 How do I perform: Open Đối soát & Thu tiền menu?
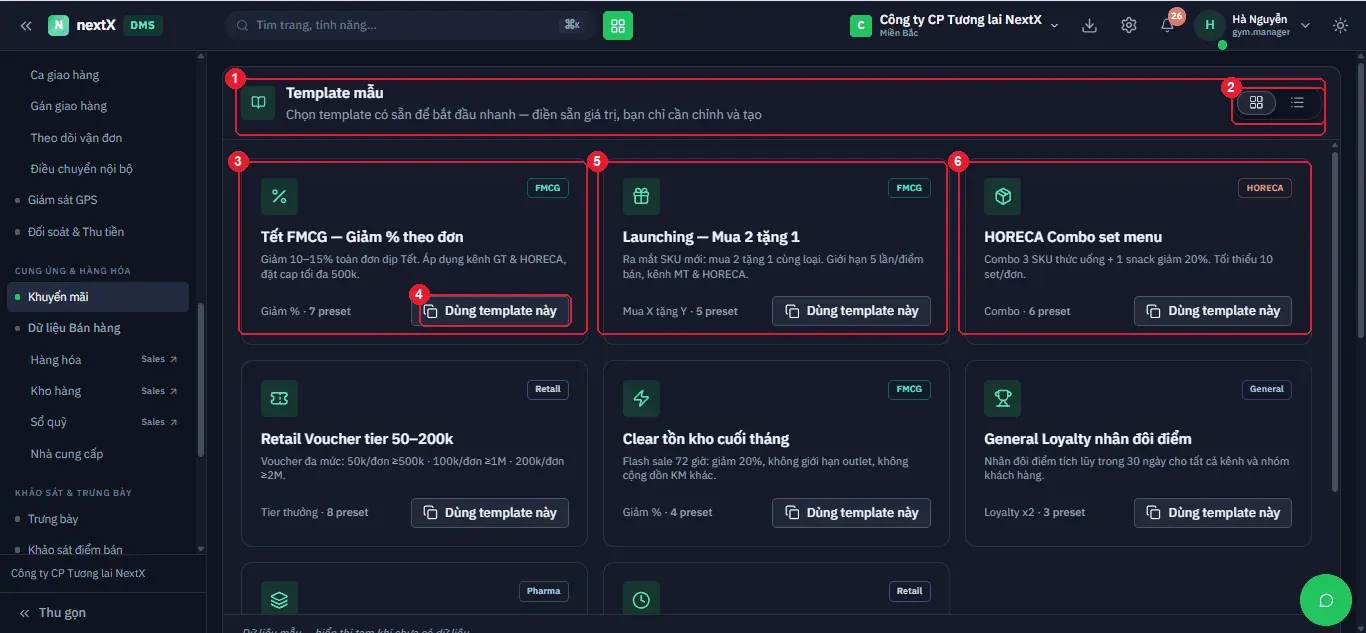[x=76, y=232]
